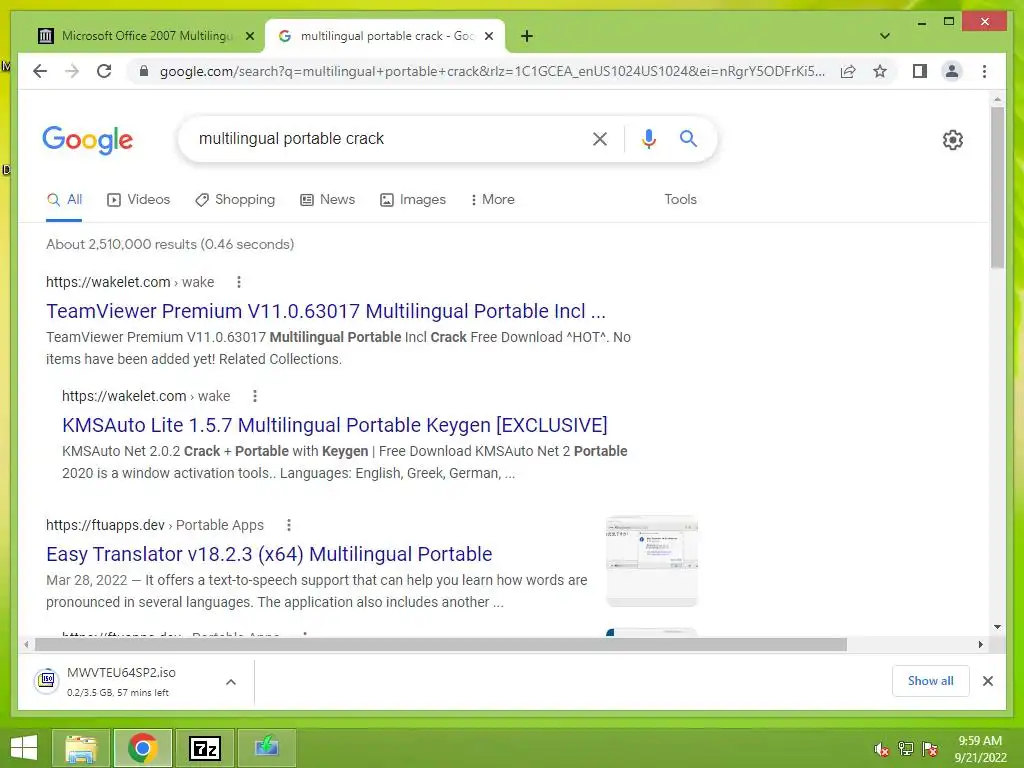Open options for KMSAuto wakelet result

pyautogui.click(x=255, y=396)
